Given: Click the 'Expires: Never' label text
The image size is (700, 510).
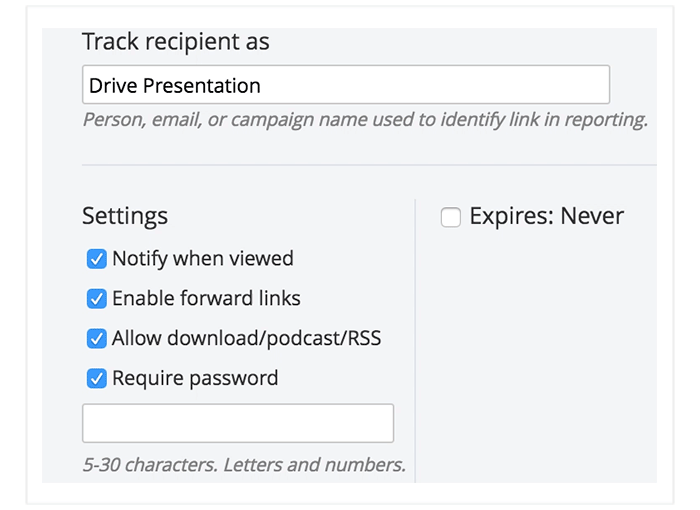Looking at the screenshot, I should 546,216.
